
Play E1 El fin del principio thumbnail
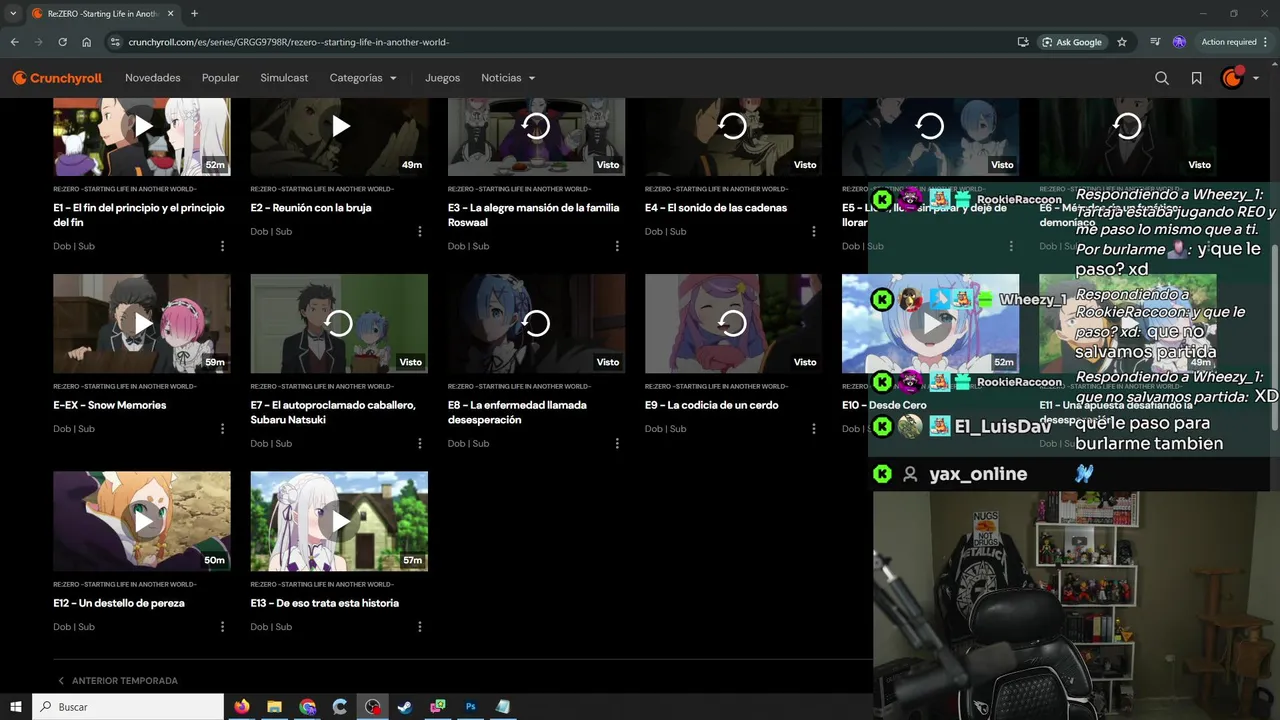pyautogui.click(x=142, y=136)
